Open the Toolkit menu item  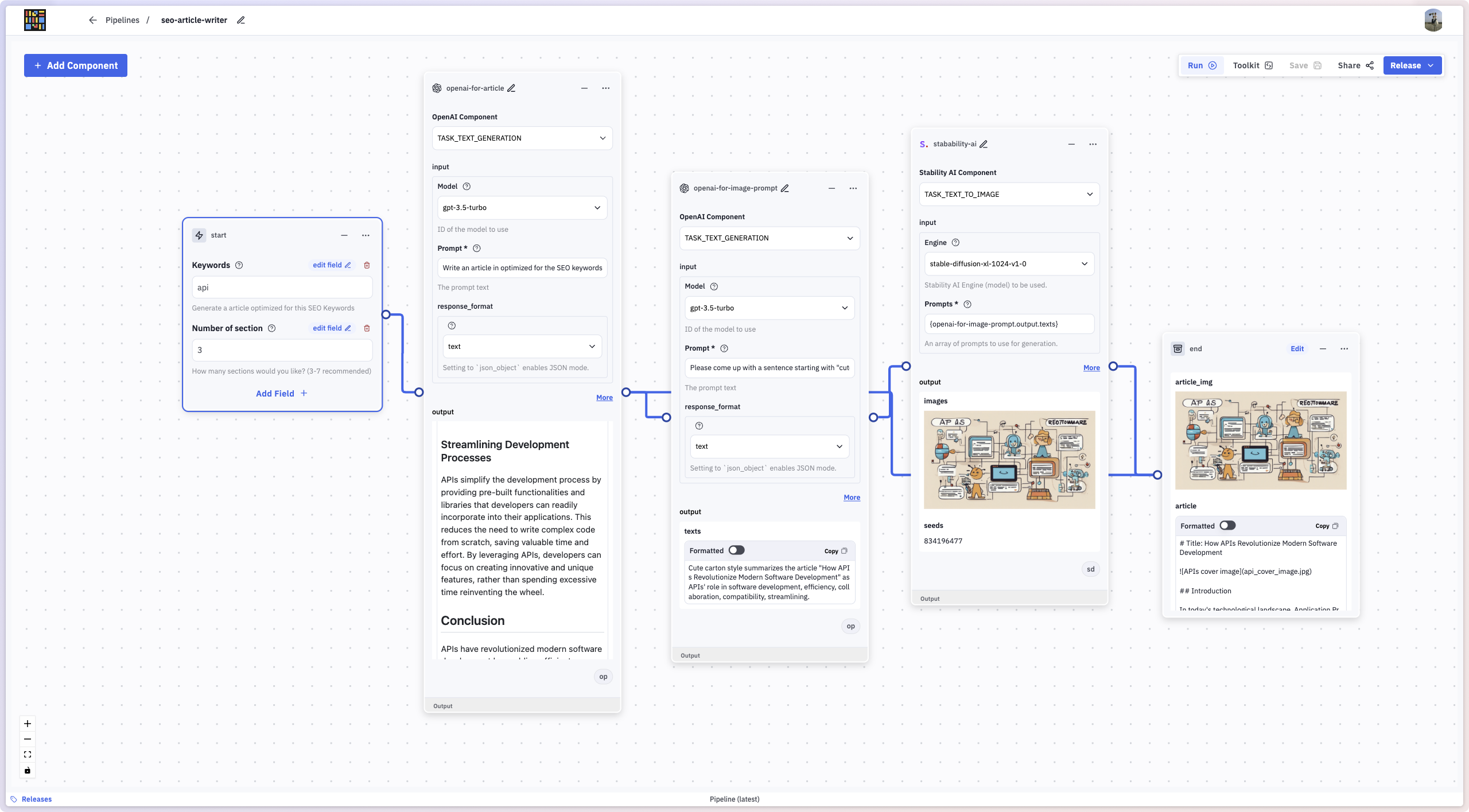pos(1253,65)
